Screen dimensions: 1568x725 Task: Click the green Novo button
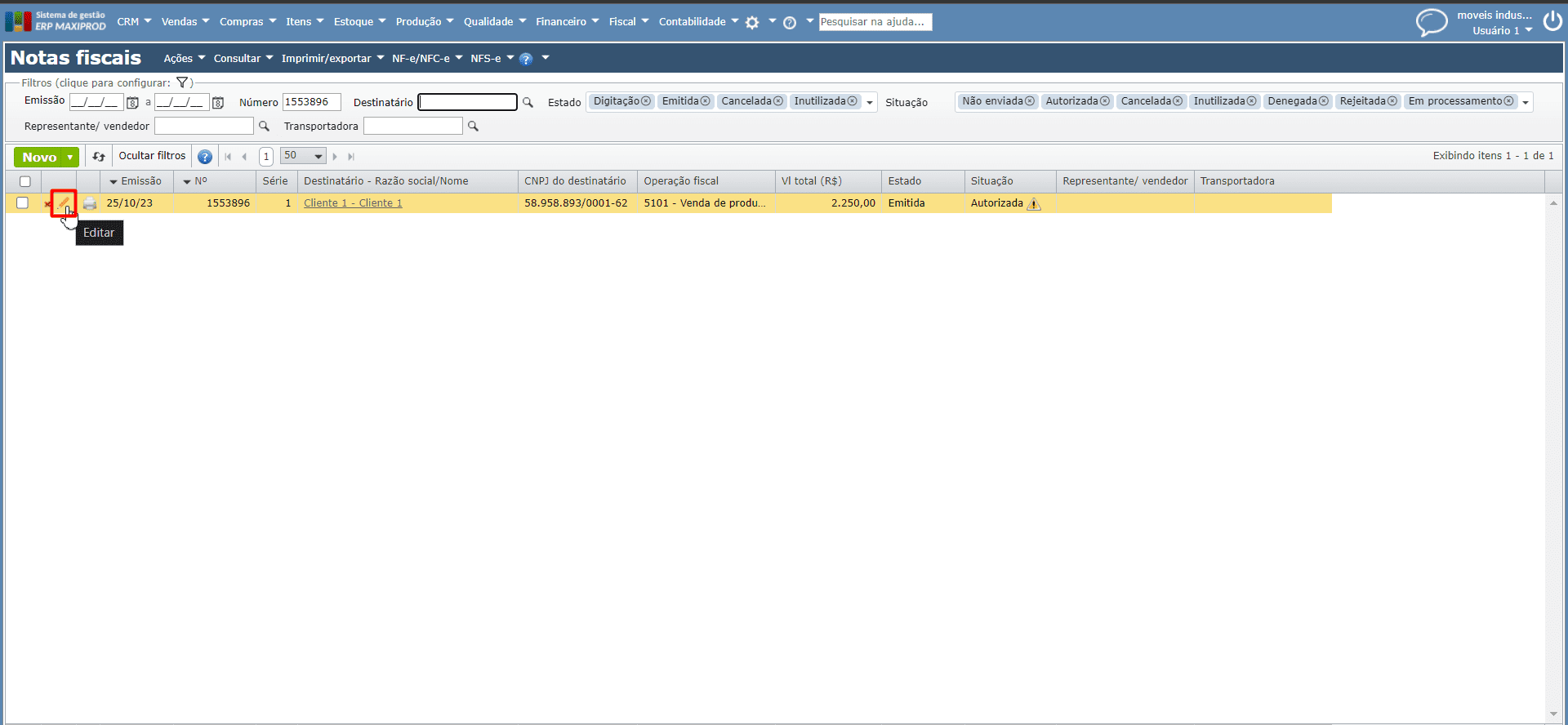38,157
